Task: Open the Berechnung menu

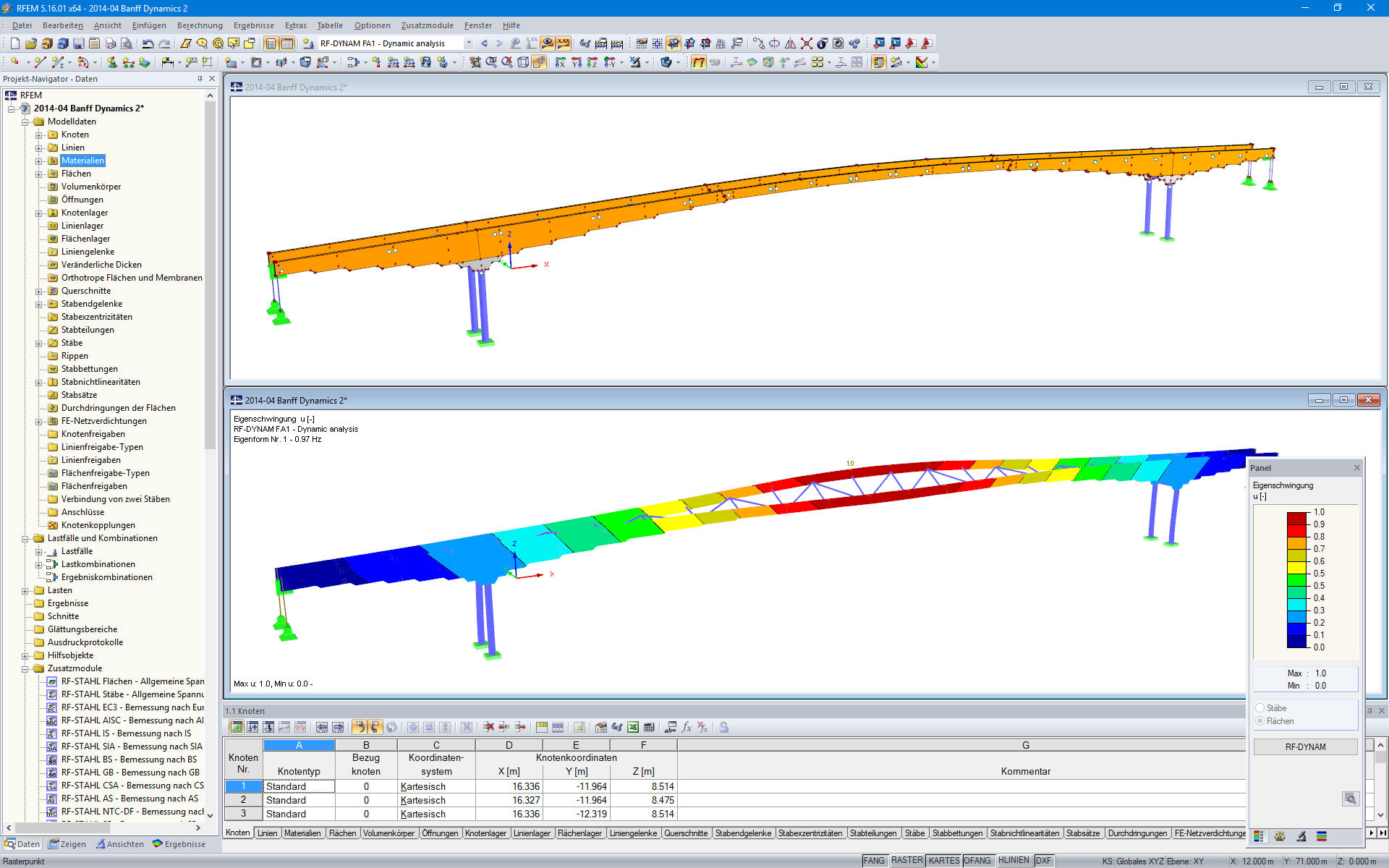Action: [x=199, y=25]
